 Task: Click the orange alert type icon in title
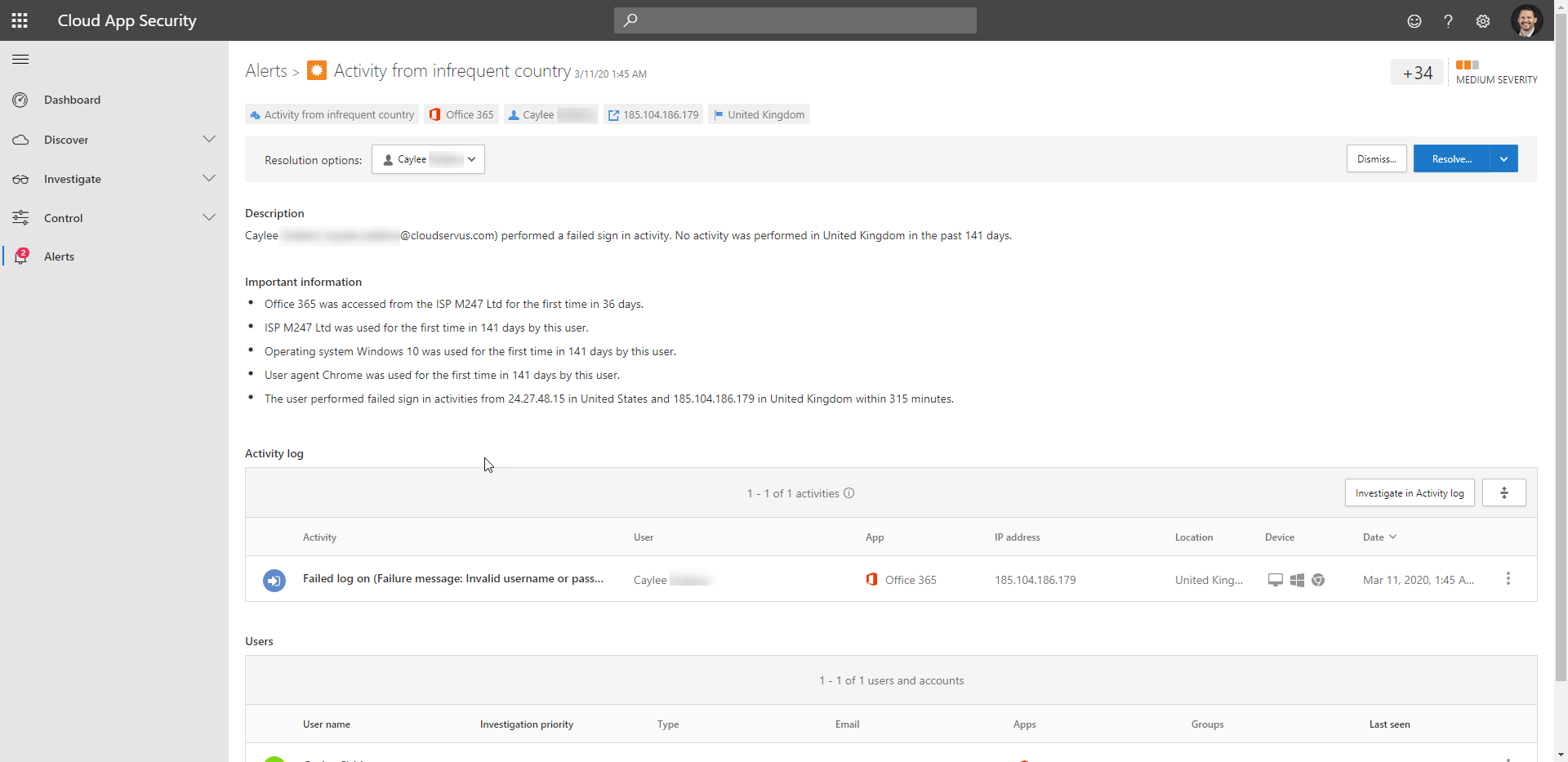tap(317, 70)
